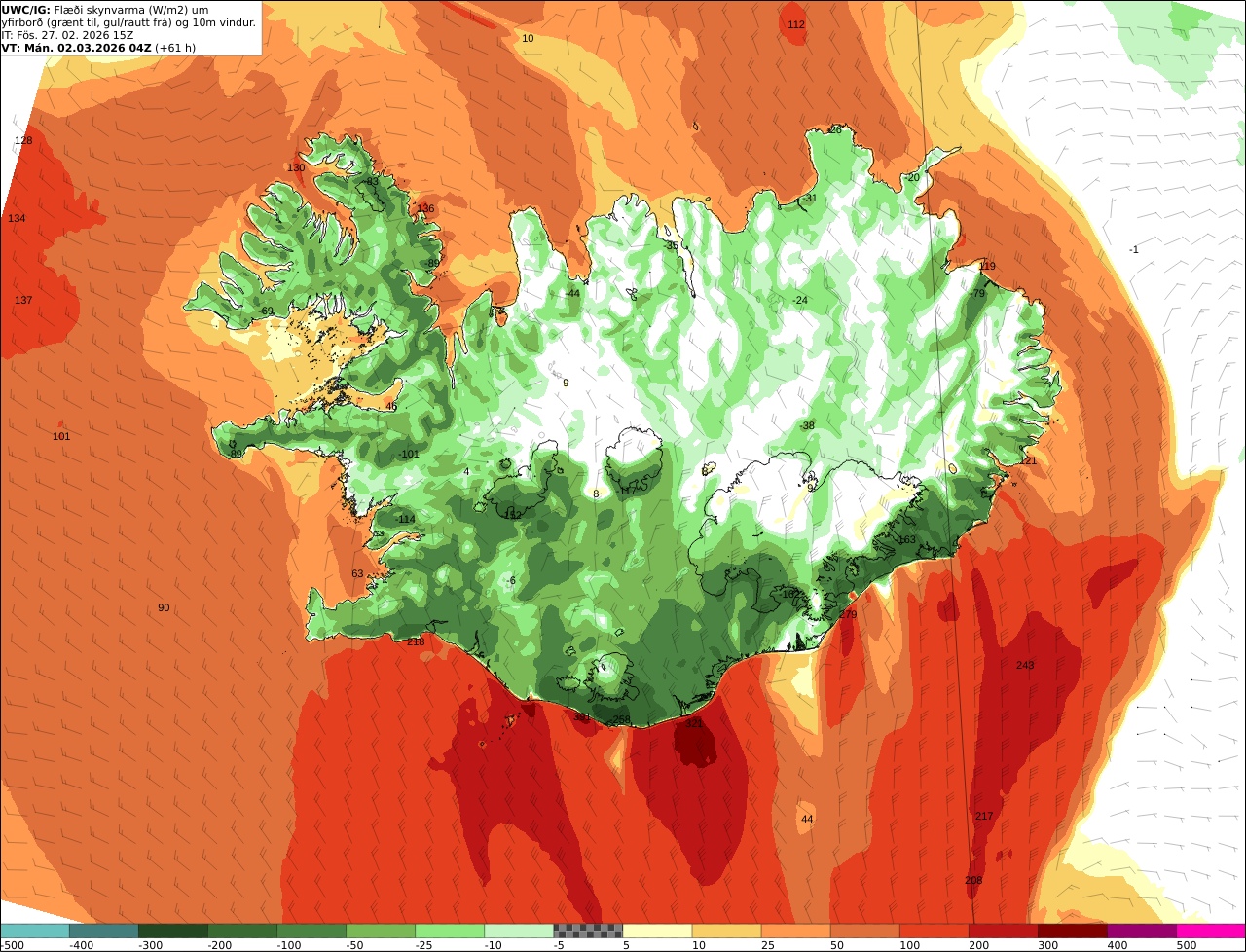Click the '279' flux value off the southeast coast
The width and height of the screenshot is (1246, 952).
tap(848, 614)
